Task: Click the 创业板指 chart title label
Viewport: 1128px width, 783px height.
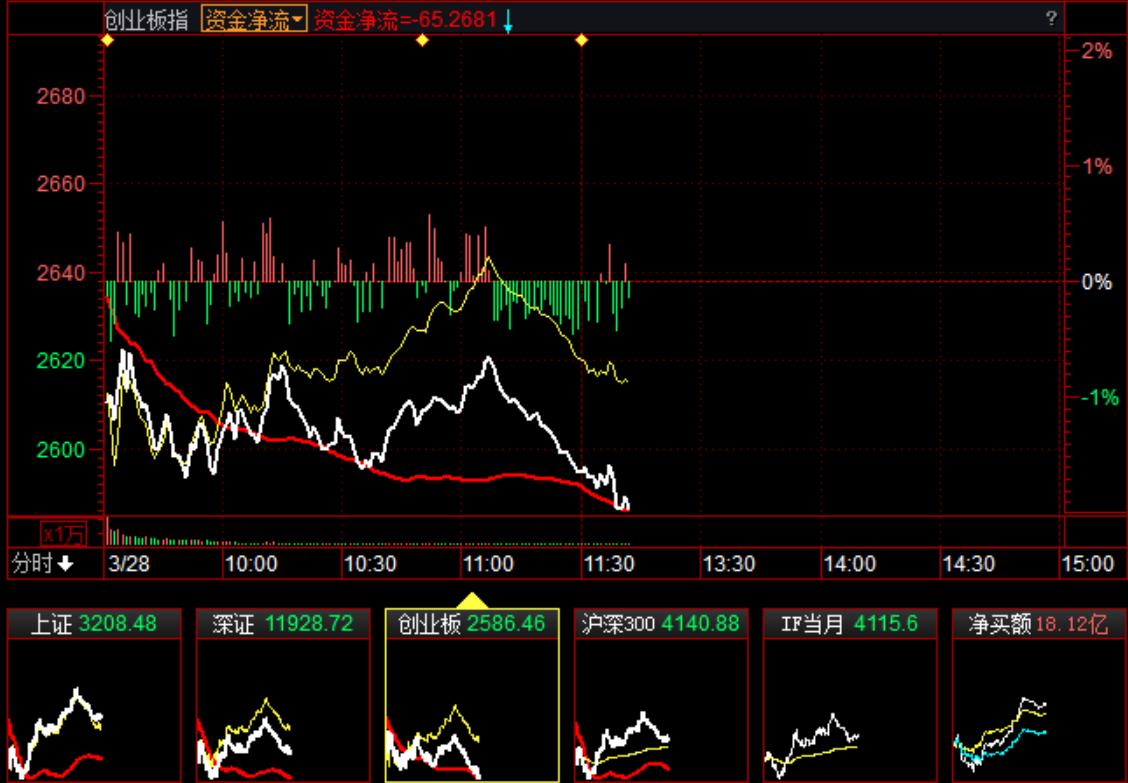Action: pyautogui.click(x=146, y=19)
